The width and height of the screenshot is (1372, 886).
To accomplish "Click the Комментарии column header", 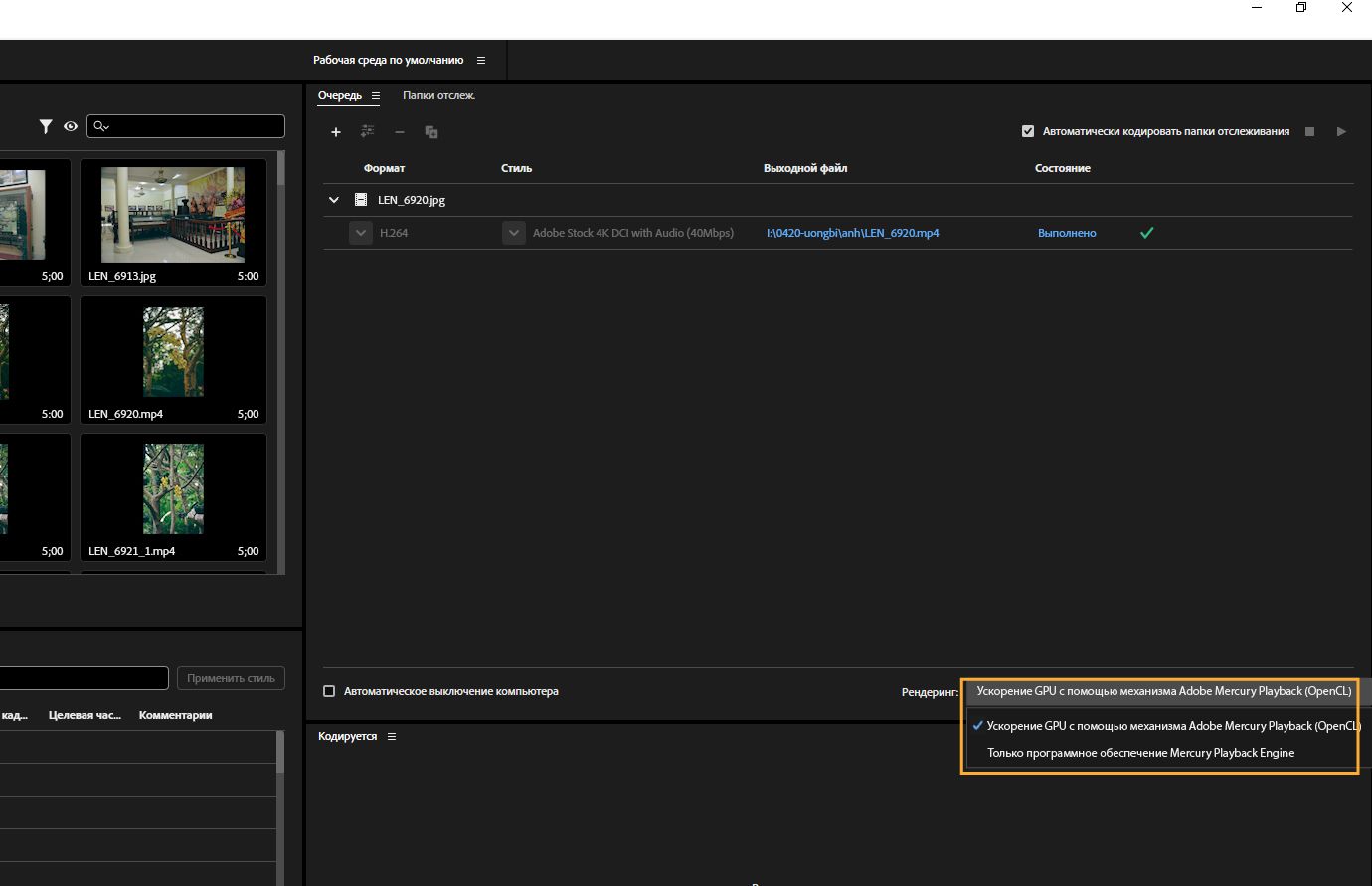I will coord(176,715).
